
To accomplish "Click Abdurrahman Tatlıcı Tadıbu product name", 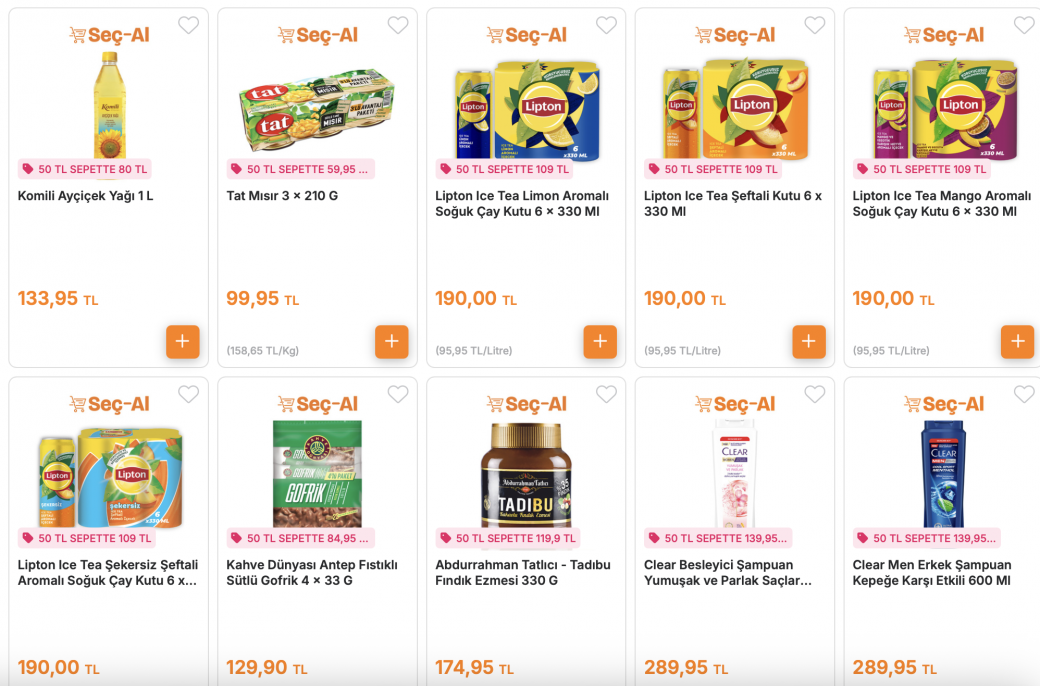I will click(x=523, y=573).
